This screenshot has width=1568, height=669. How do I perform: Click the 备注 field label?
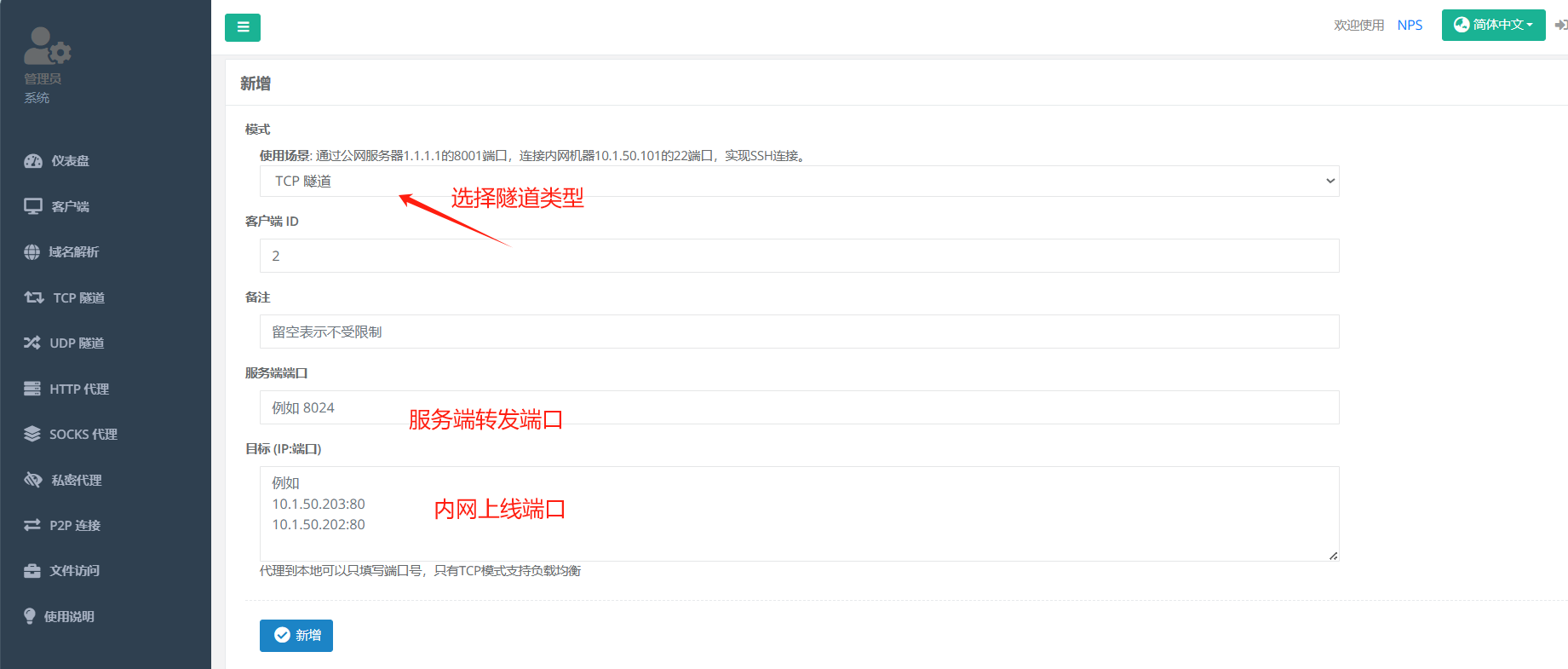(x=257, y=297)
